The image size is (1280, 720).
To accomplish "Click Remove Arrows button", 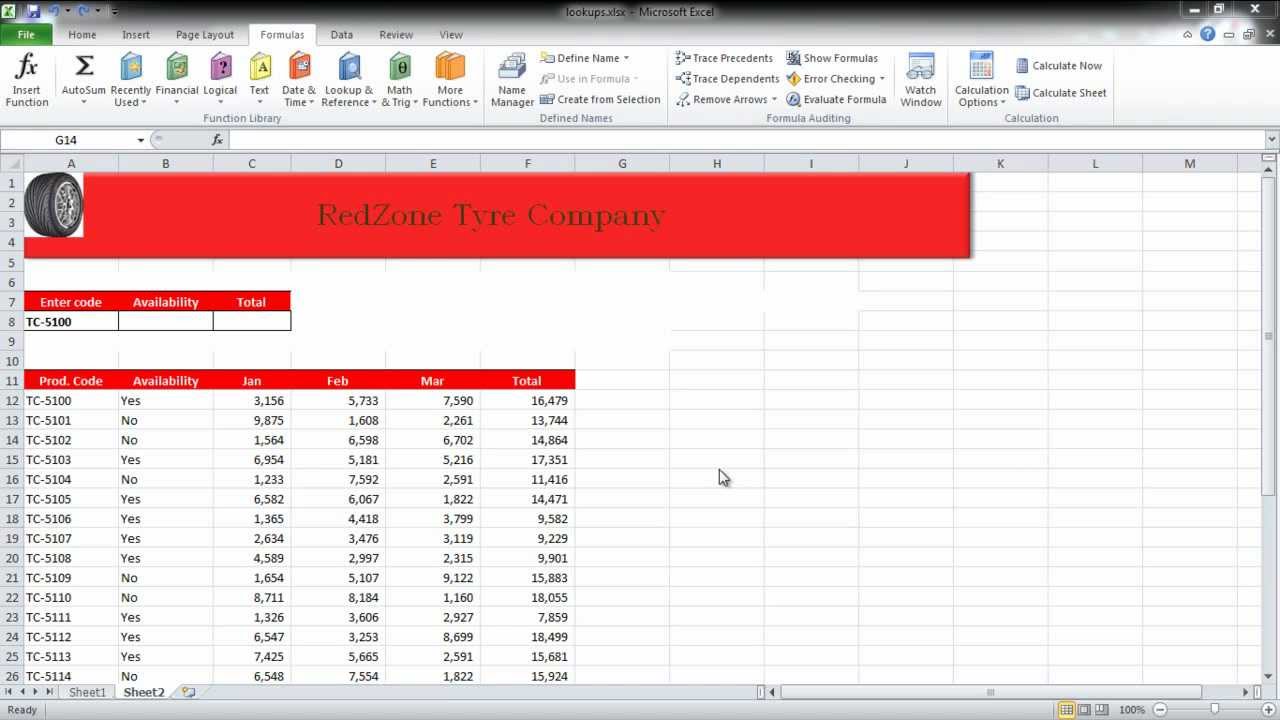I will pyautogui.click(x=721, y=100).
